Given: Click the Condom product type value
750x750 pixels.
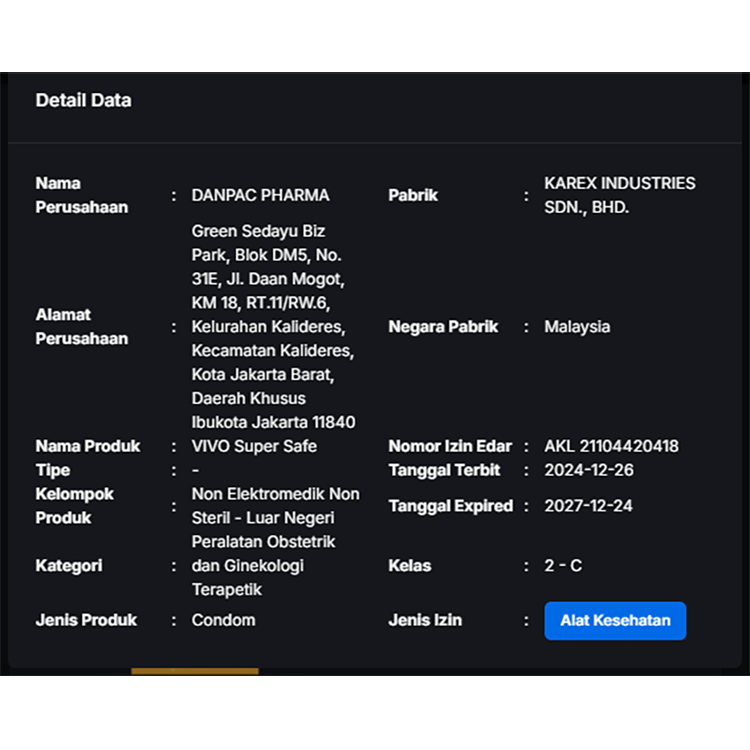Looking at the screenshot, I should [223, 620].
